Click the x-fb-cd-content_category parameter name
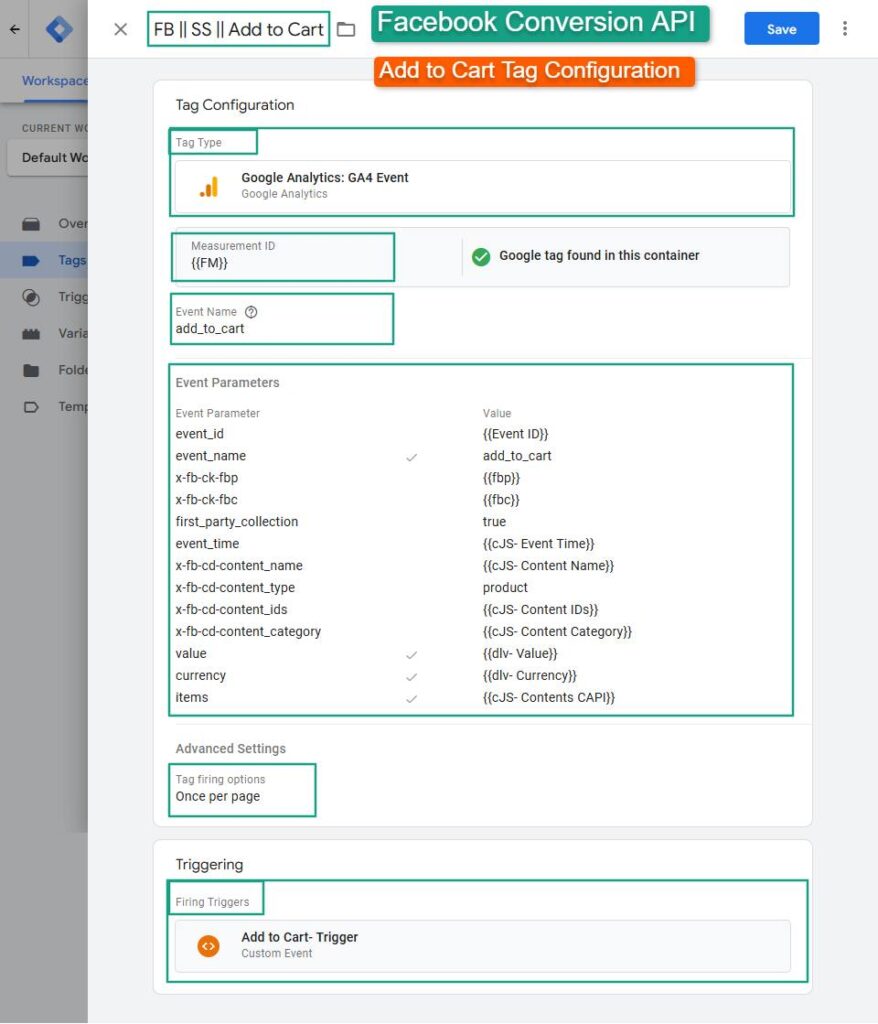 coord(248,632)
